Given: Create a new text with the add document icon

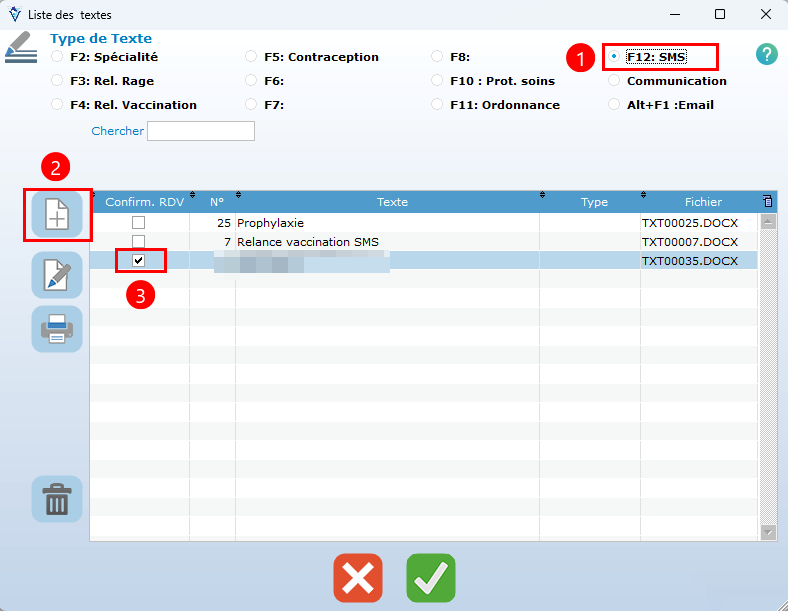Looking at the screenshot, I should (57, 215).
